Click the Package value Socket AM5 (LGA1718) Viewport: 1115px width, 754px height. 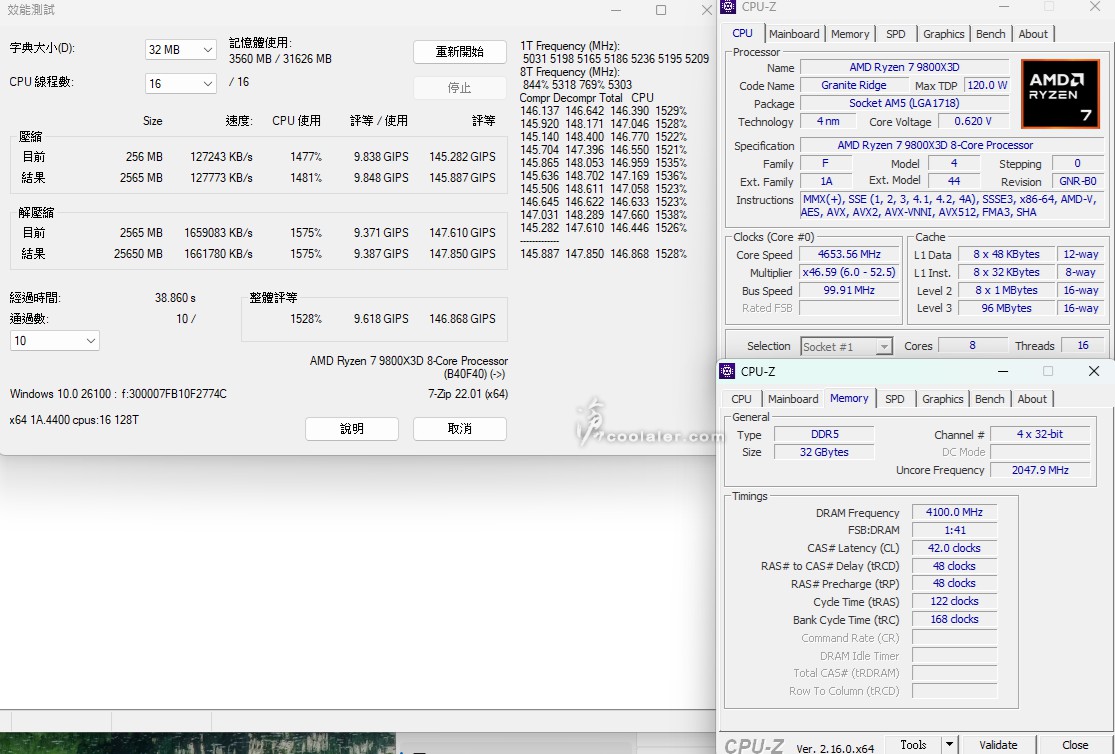tap(905, 103)
